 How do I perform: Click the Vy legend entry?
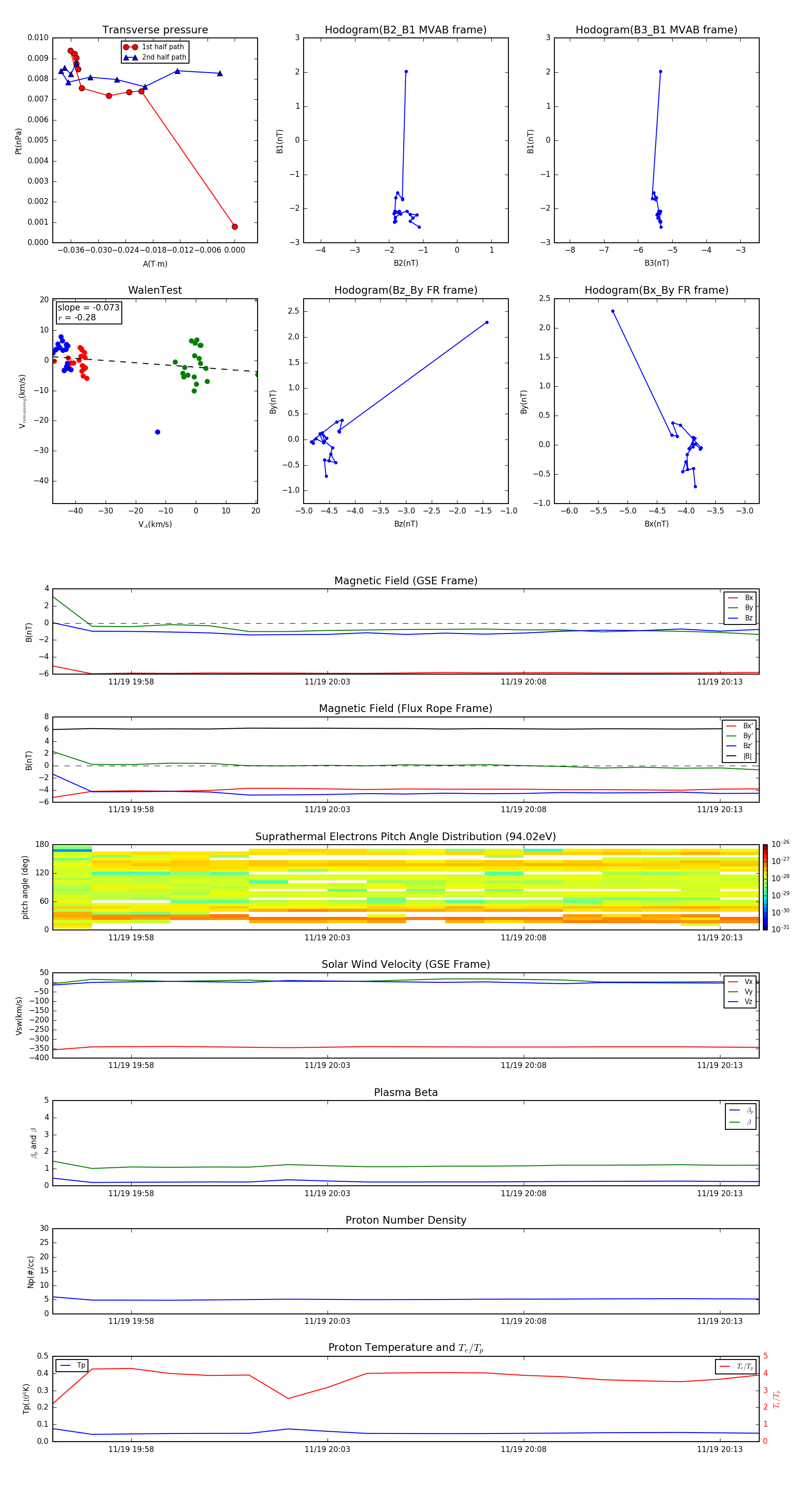[741, 991]
